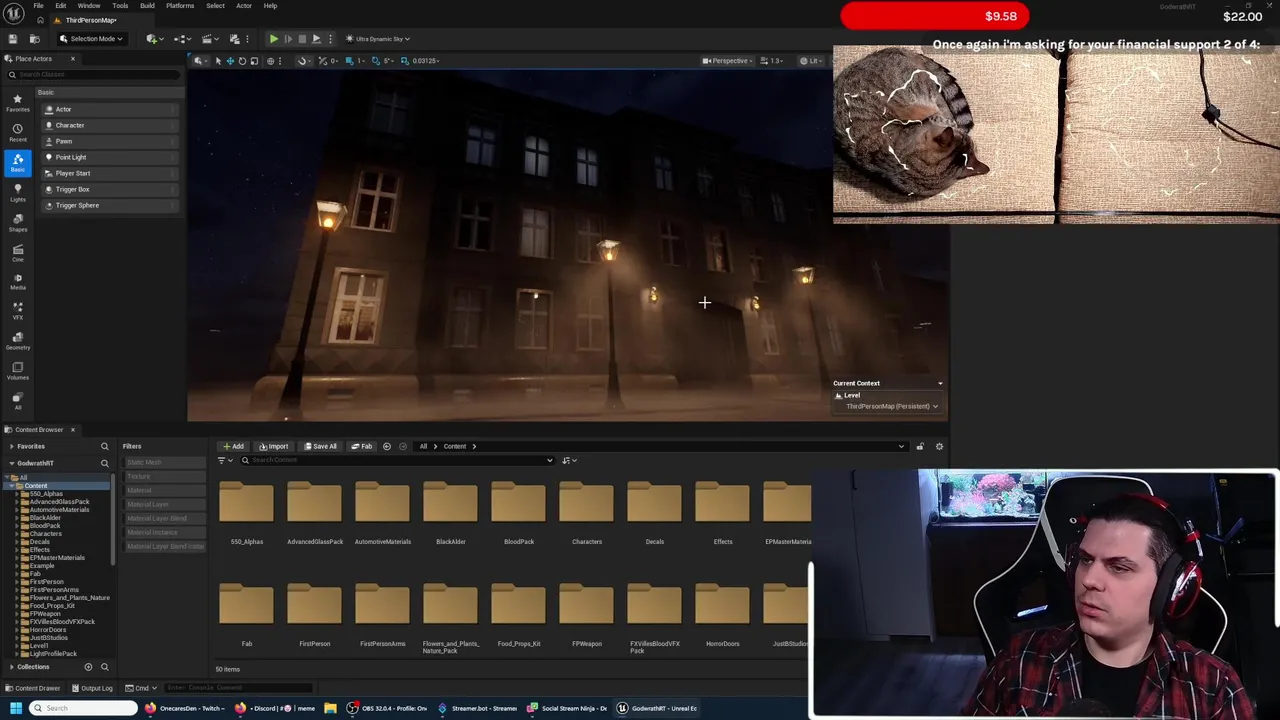Open the Content Drawer button
1280x720 pixels.
tap(33, 688)
